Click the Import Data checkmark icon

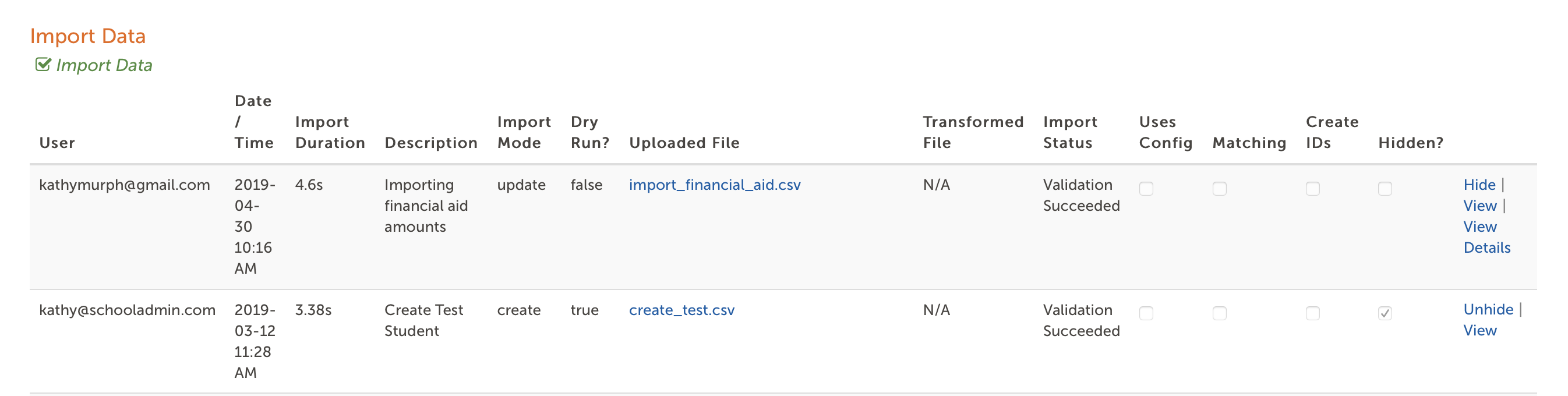coord(43,65)
